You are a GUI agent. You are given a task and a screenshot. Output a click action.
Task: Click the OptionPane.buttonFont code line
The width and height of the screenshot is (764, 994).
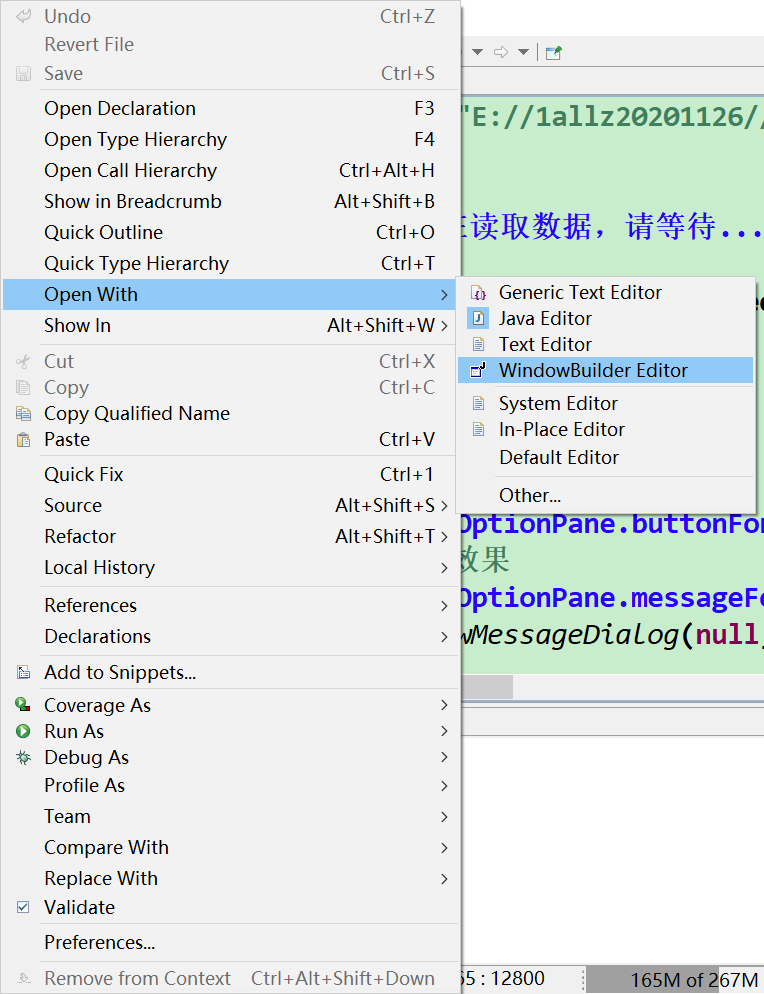[612, 524]
